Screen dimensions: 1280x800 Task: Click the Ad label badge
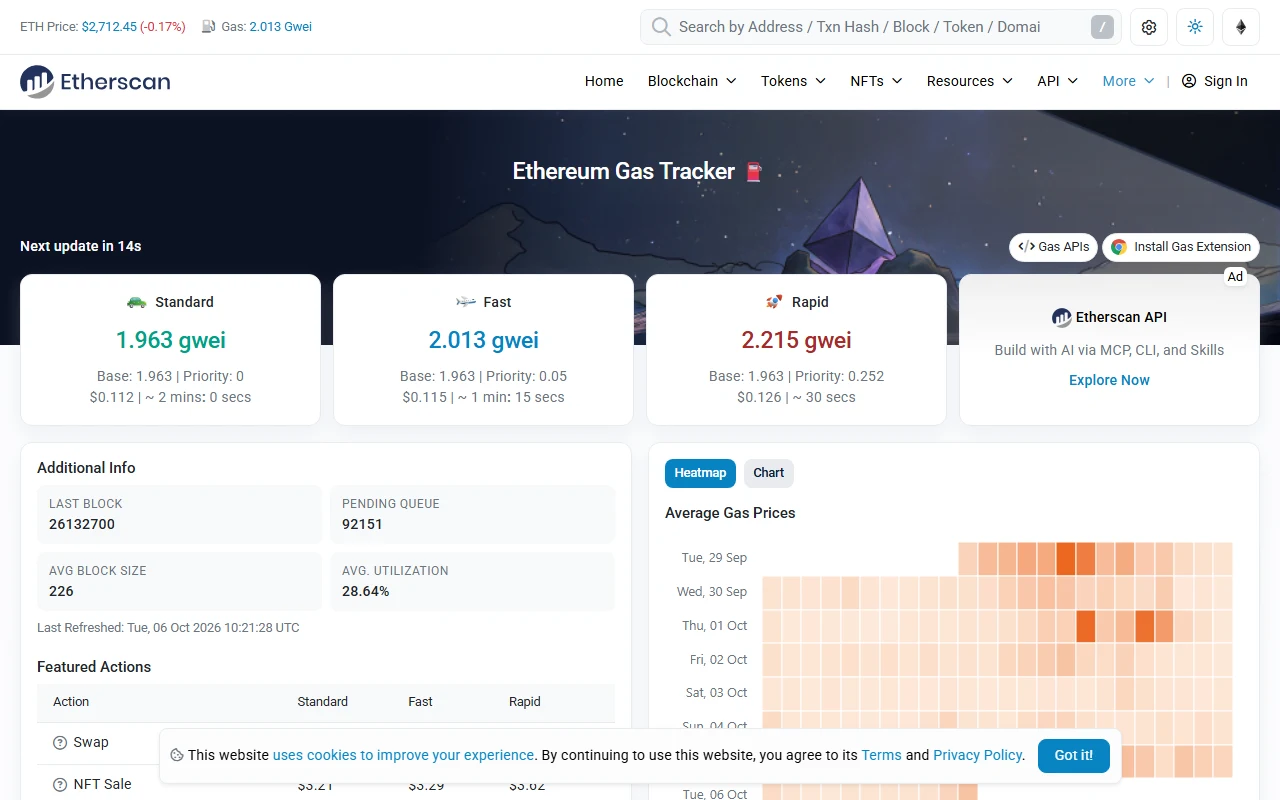(x=1236, y=277)
